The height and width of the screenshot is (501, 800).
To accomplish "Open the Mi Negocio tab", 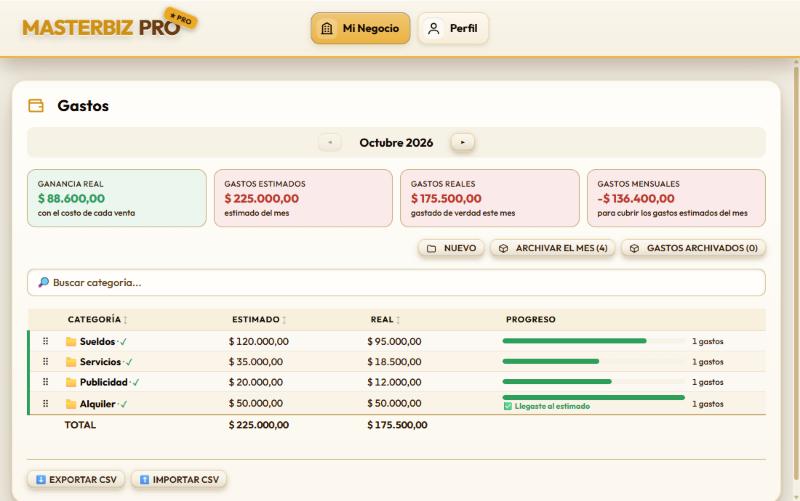I will click(361, 29).
